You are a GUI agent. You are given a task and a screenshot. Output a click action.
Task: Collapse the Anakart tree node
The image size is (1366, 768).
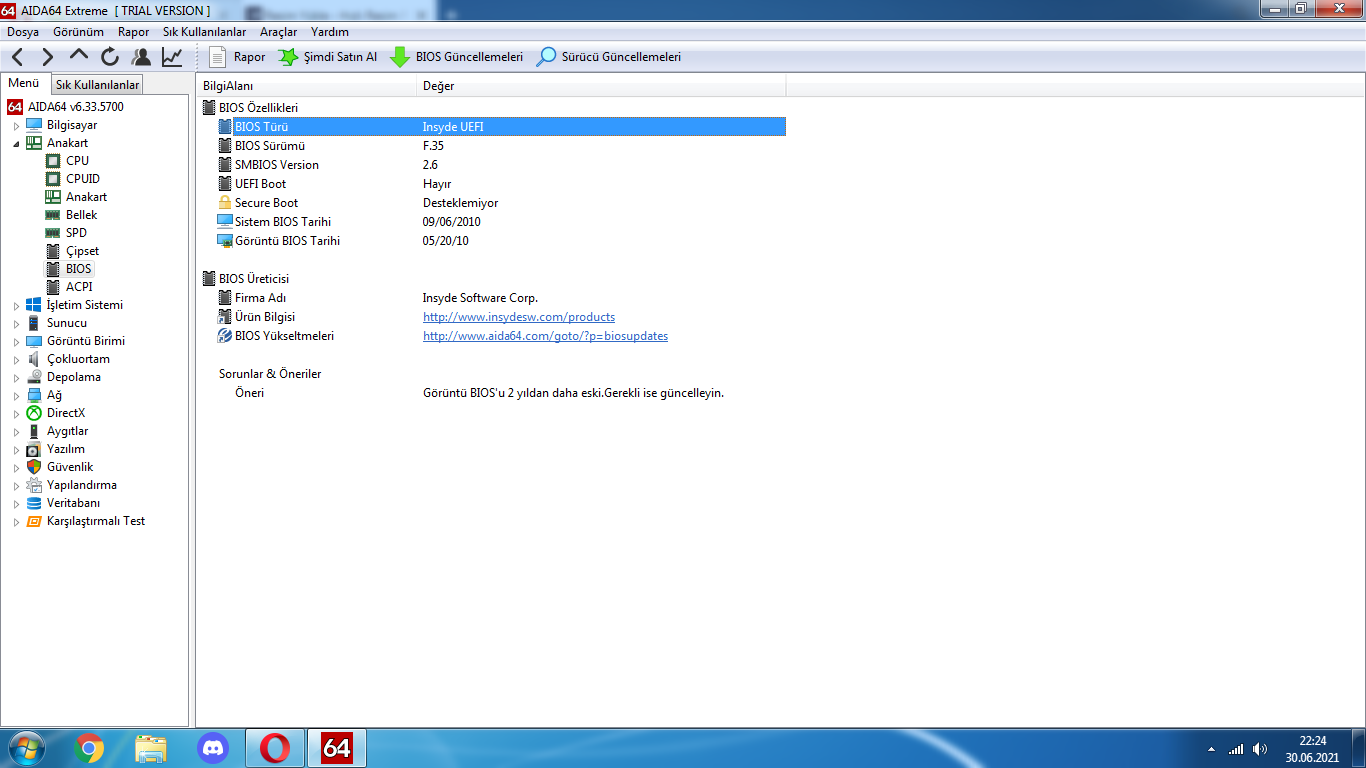click(16, 144)
